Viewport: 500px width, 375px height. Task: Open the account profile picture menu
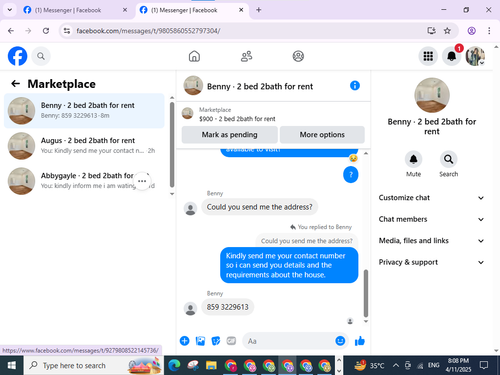(x=475, y=56)
